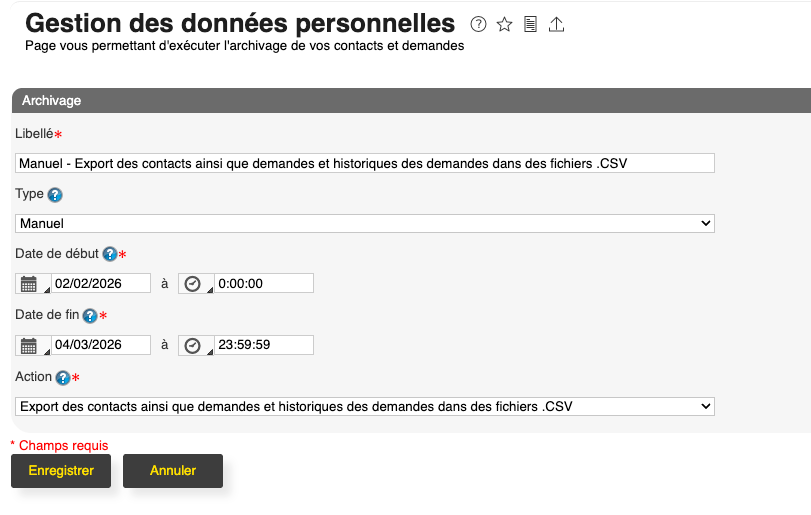Image resolution: width=811 pixels, height=515 pixels.
Task: Click the share/export icon beside title
Action: 557,24
